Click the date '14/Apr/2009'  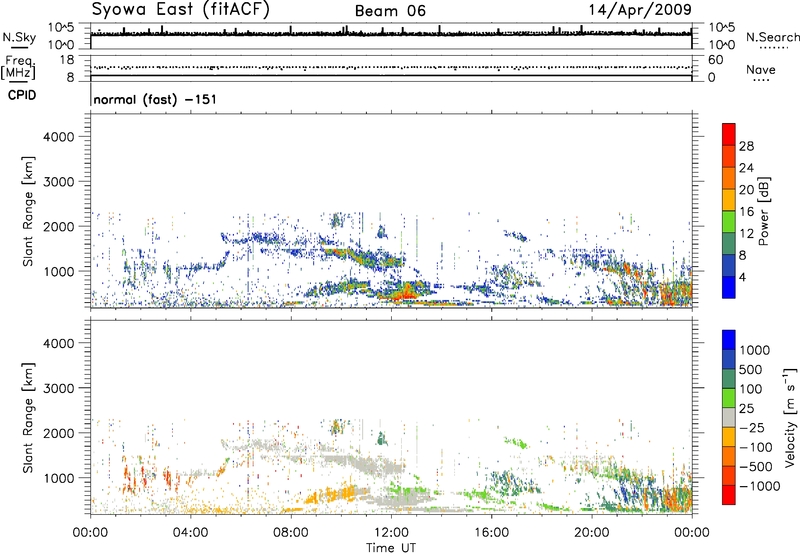click(640, 10)
